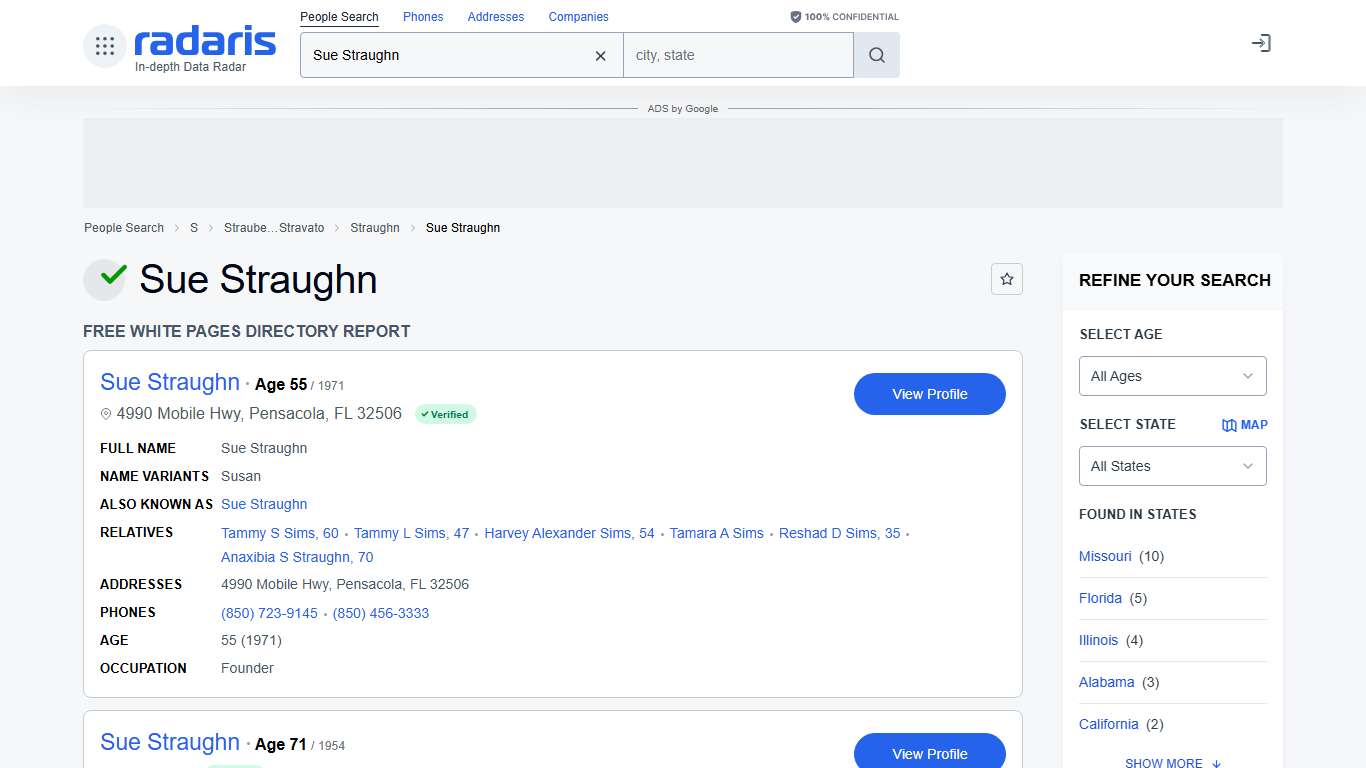Bookmark Sue Straughn with the star icon
Viewport: 1366px width, 768px height.
tap(1007, 279)
